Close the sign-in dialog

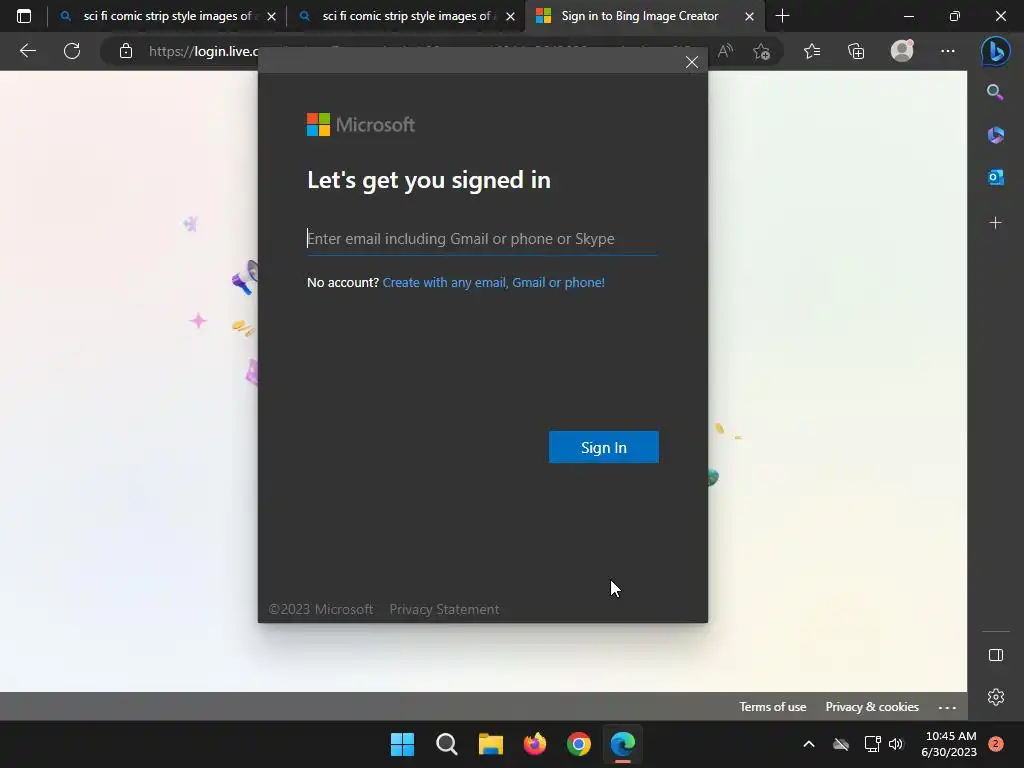click(692, 62)
